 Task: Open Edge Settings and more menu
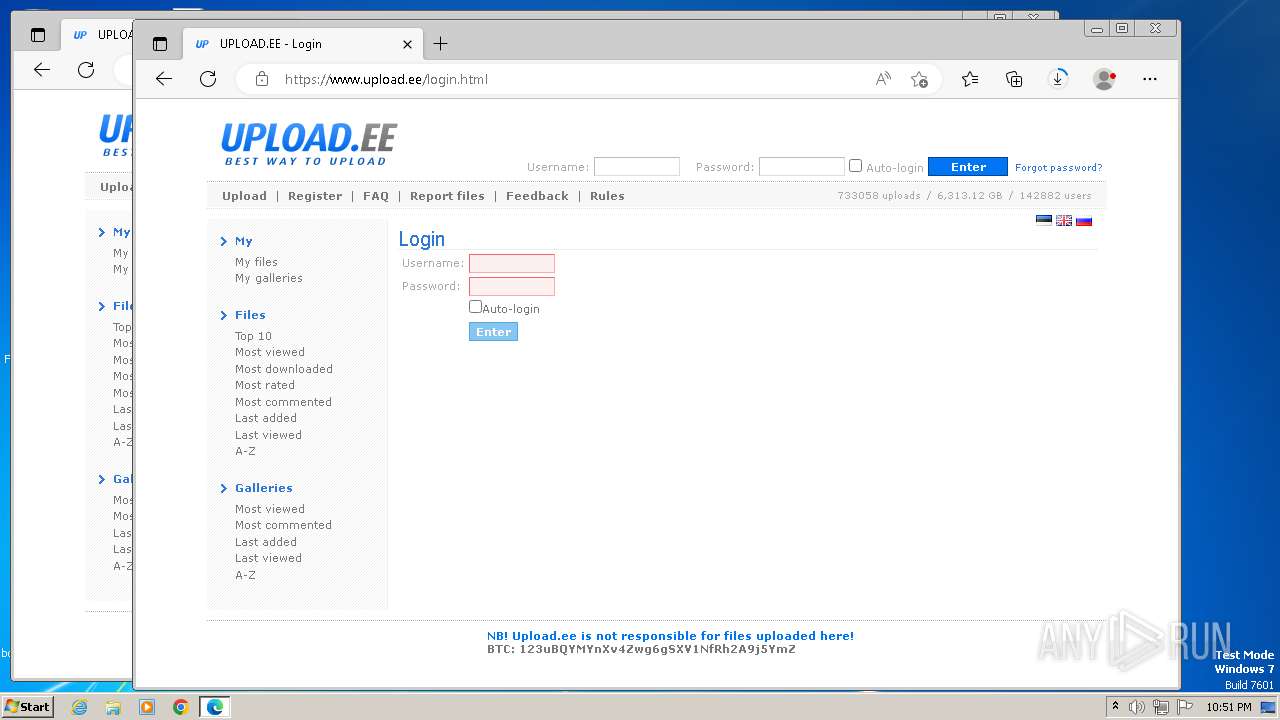coord(1150,79)
